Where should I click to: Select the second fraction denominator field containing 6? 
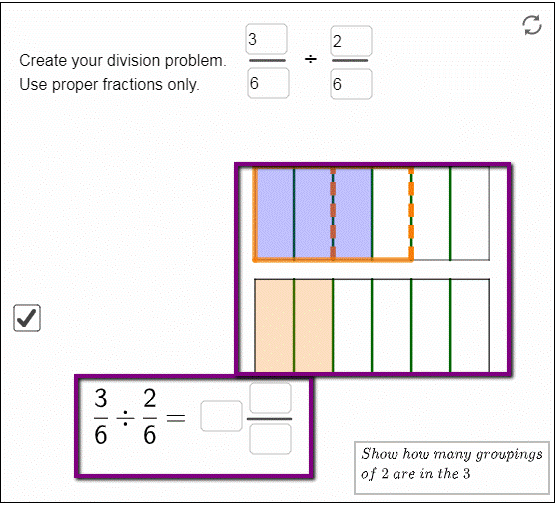351,84
